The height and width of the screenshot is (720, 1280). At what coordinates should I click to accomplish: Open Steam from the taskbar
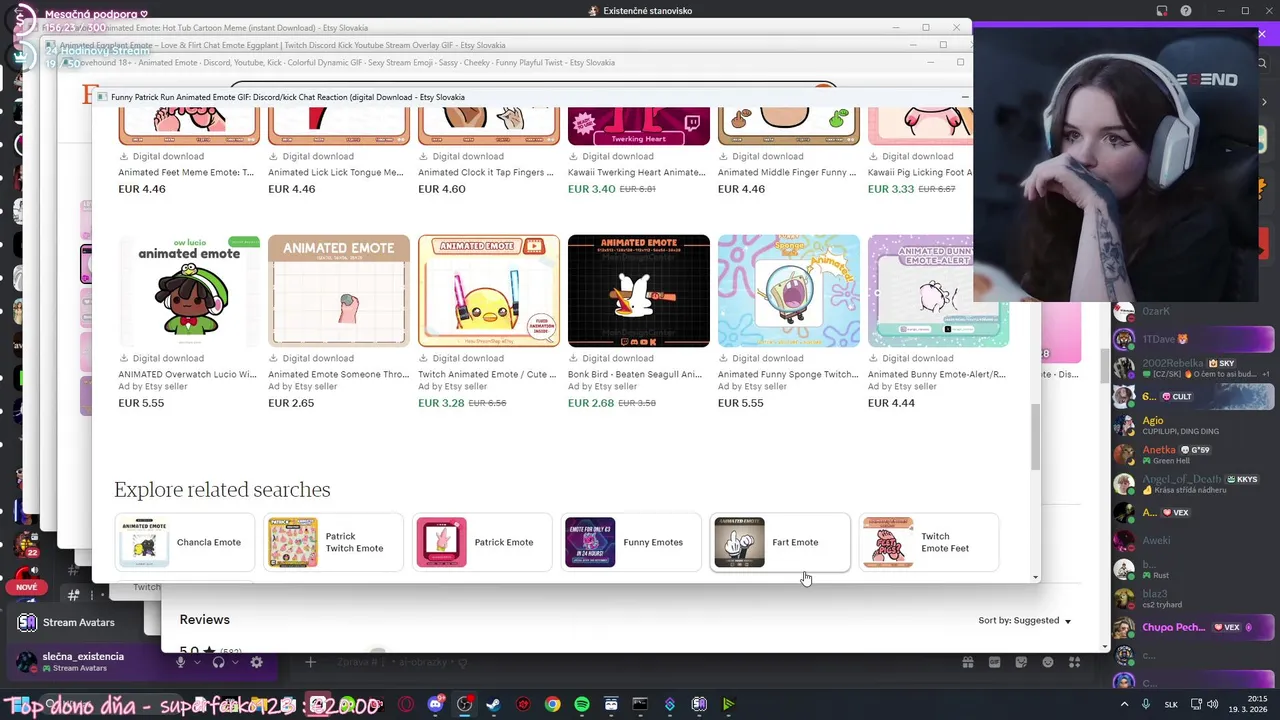coord(493,704)
